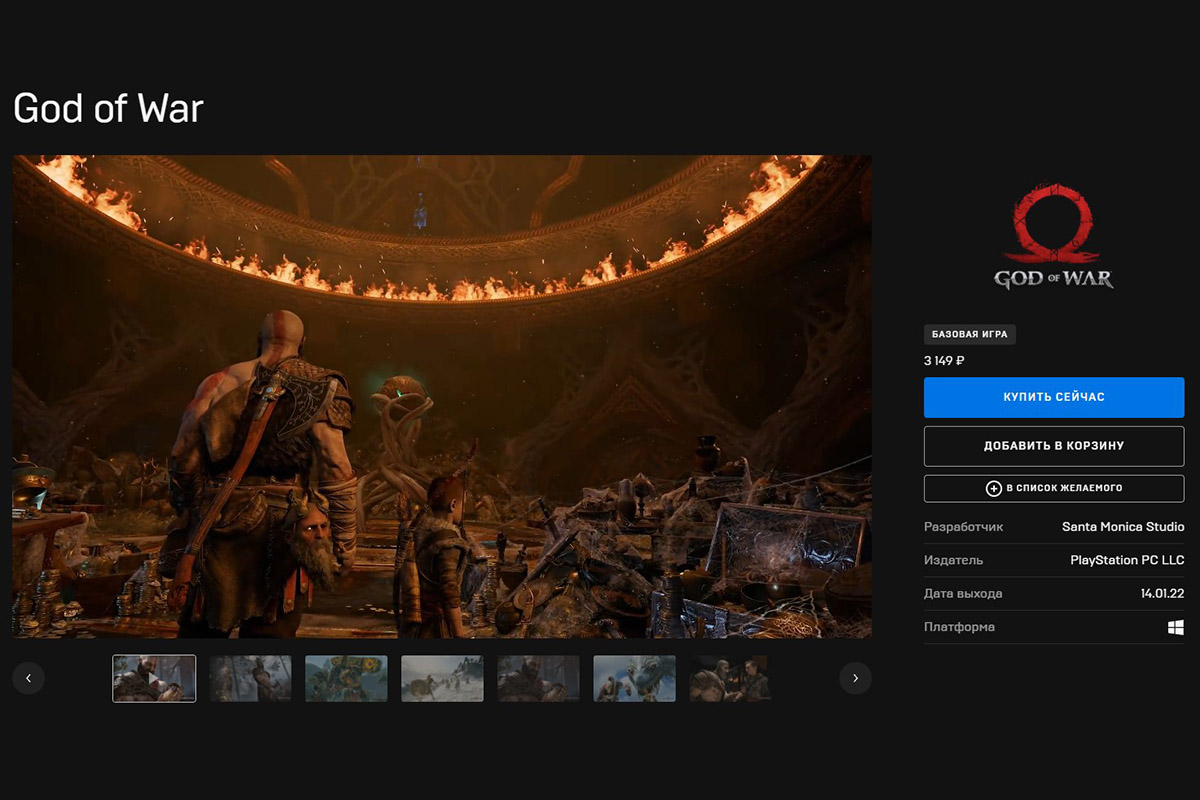This screenshot has height=800, width=1200.
Task: Add game via В список желаемого
Action: (x=1054, y=488)
